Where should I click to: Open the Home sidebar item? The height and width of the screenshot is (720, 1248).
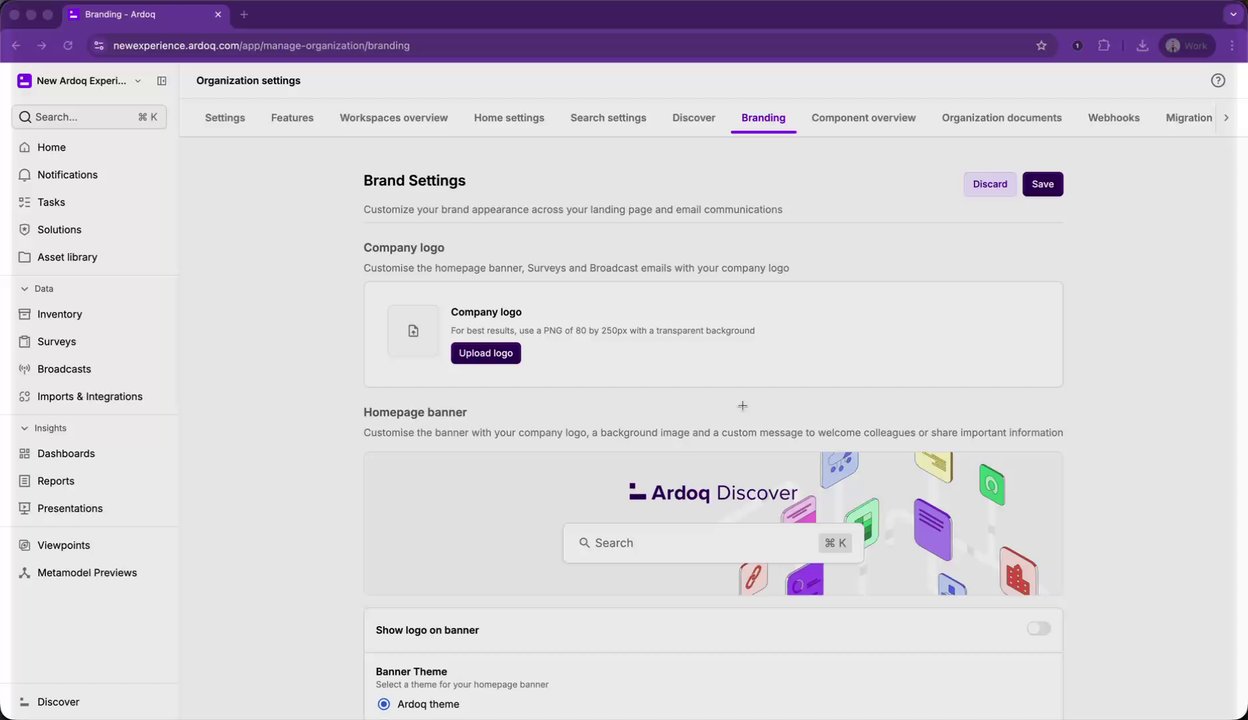point(51,147)
